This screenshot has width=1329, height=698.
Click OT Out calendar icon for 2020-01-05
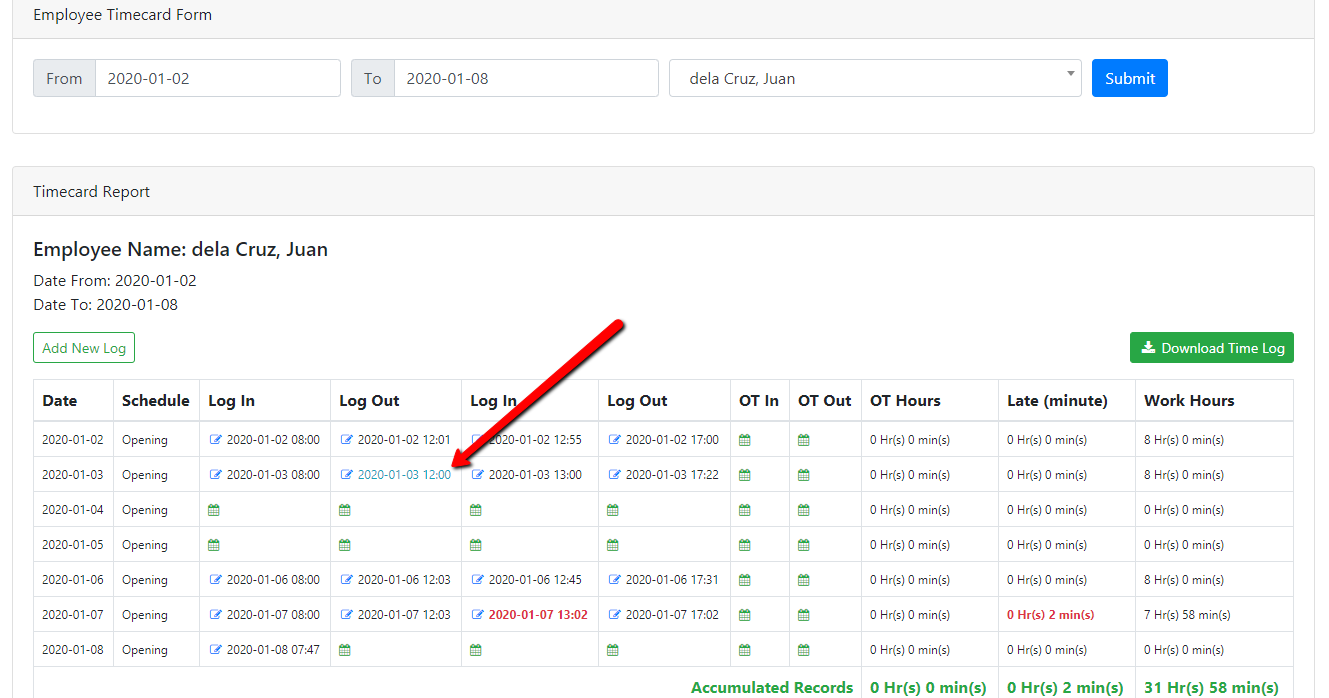click(804, 545)
